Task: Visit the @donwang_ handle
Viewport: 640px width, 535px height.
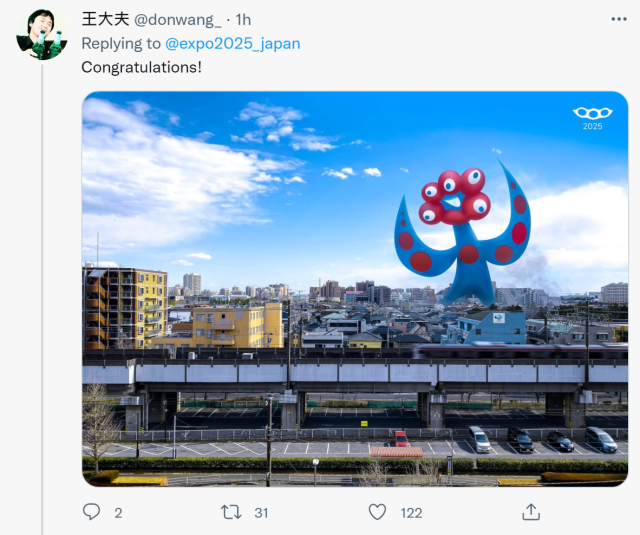Action: pyautogui.click(x=178, y=20)
